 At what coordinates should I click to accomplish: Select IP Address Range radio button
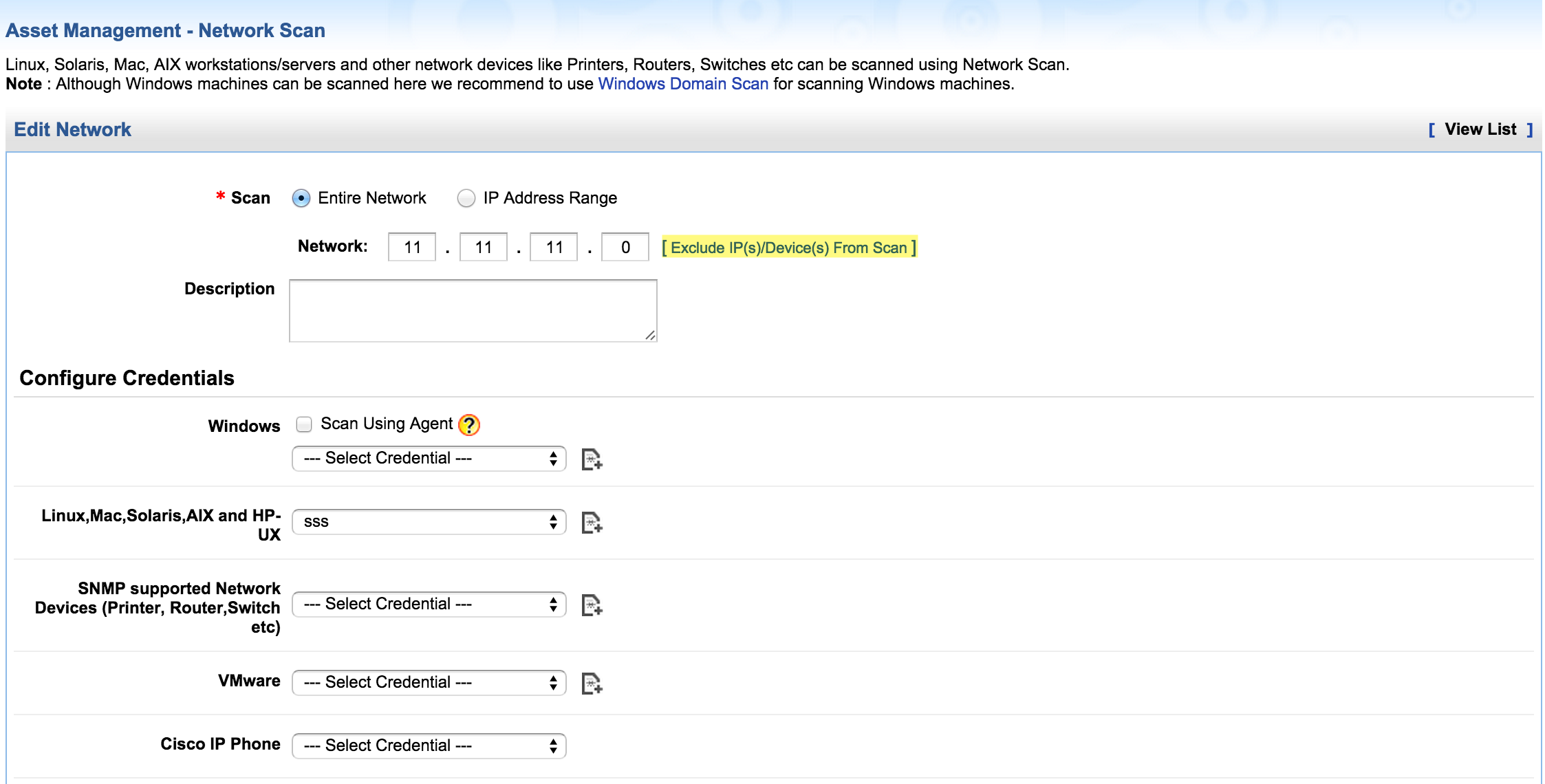click(466, 199)
